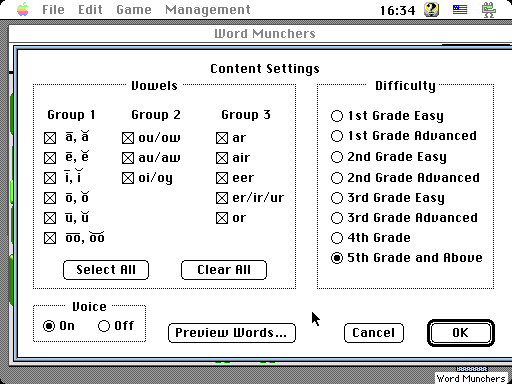Select 3rd Grade Easy difficulty
This screenshot has height=384, width=512.
tap(337, 198)
